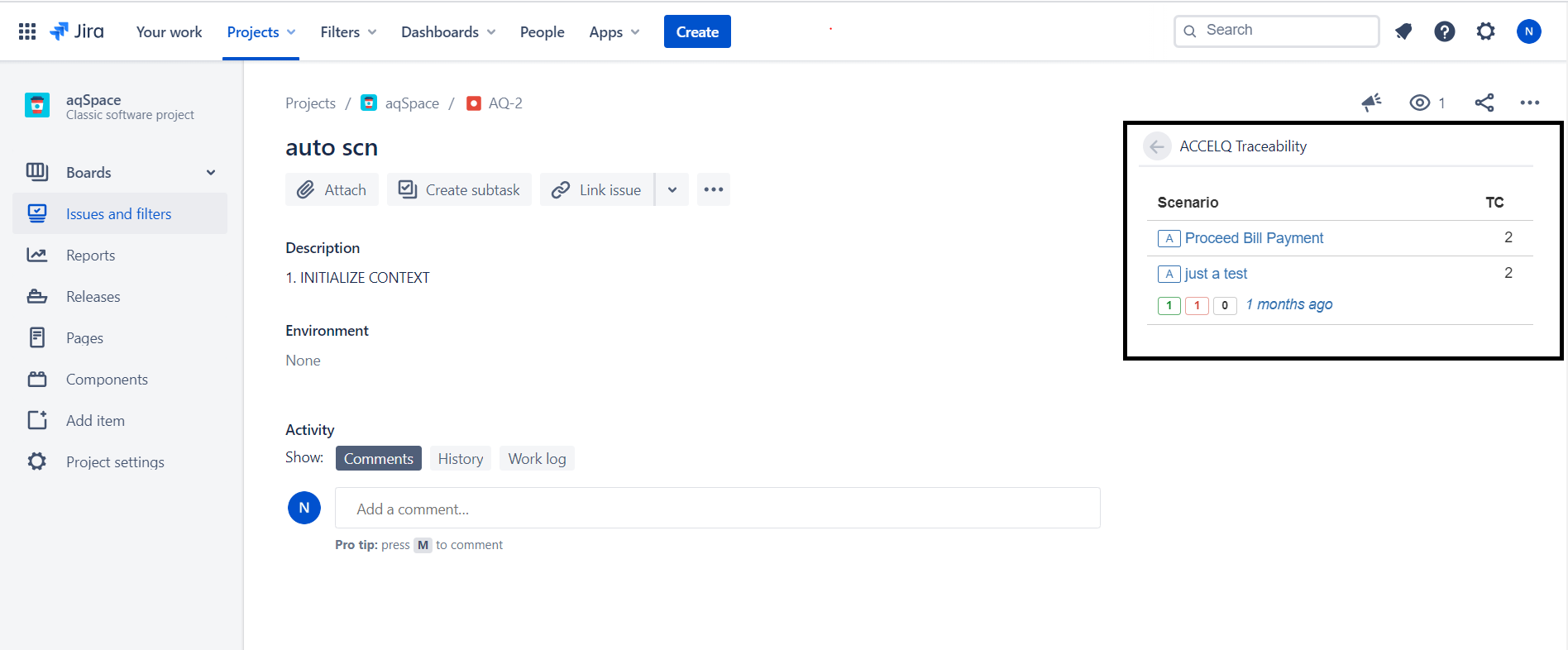
Task: Open the Projects dropdown menu
Action: pyautogui.click(x=261, y=31)
